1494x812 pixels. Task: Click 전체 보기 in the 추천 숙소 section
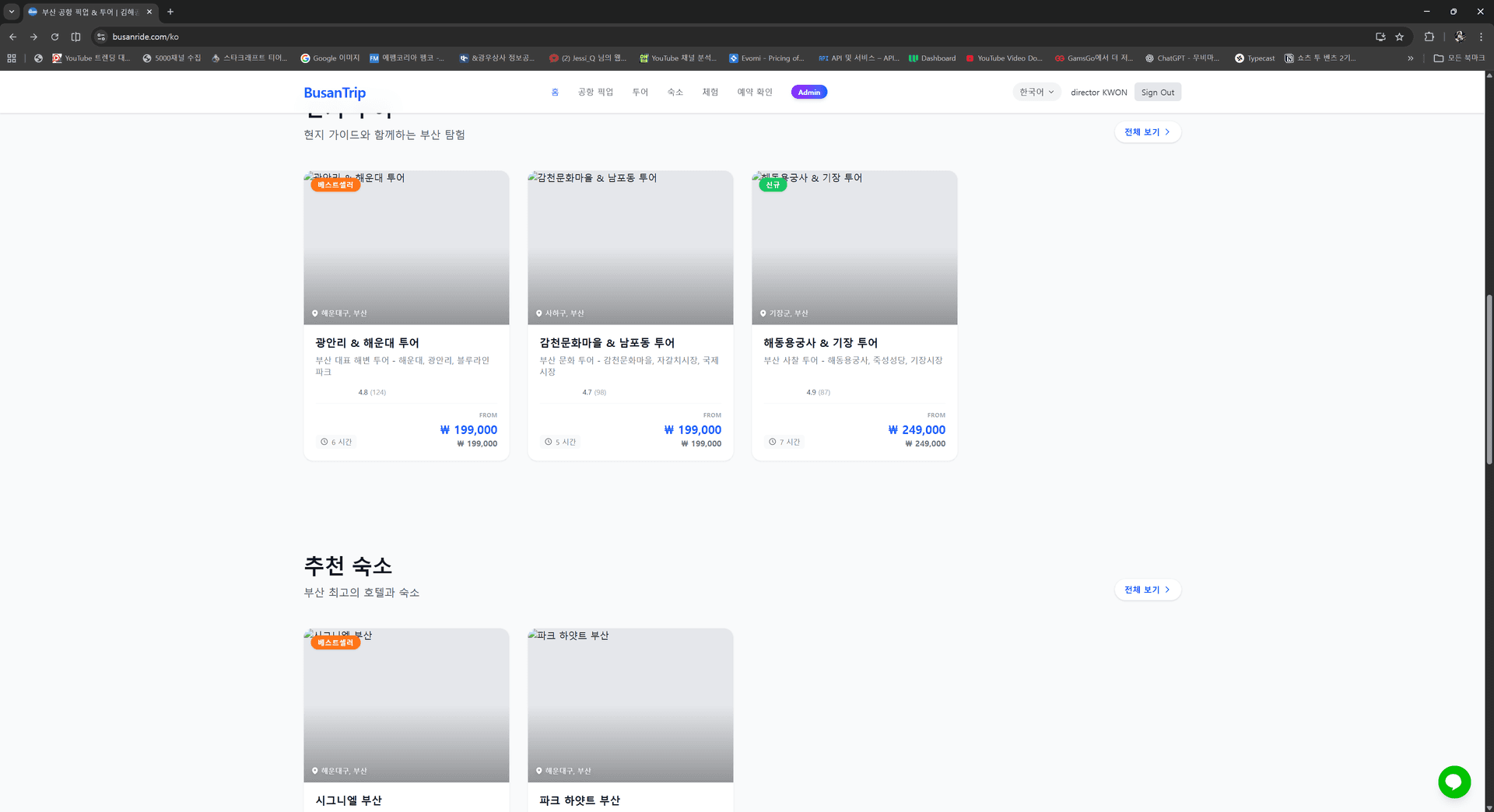click(1147, 590)
